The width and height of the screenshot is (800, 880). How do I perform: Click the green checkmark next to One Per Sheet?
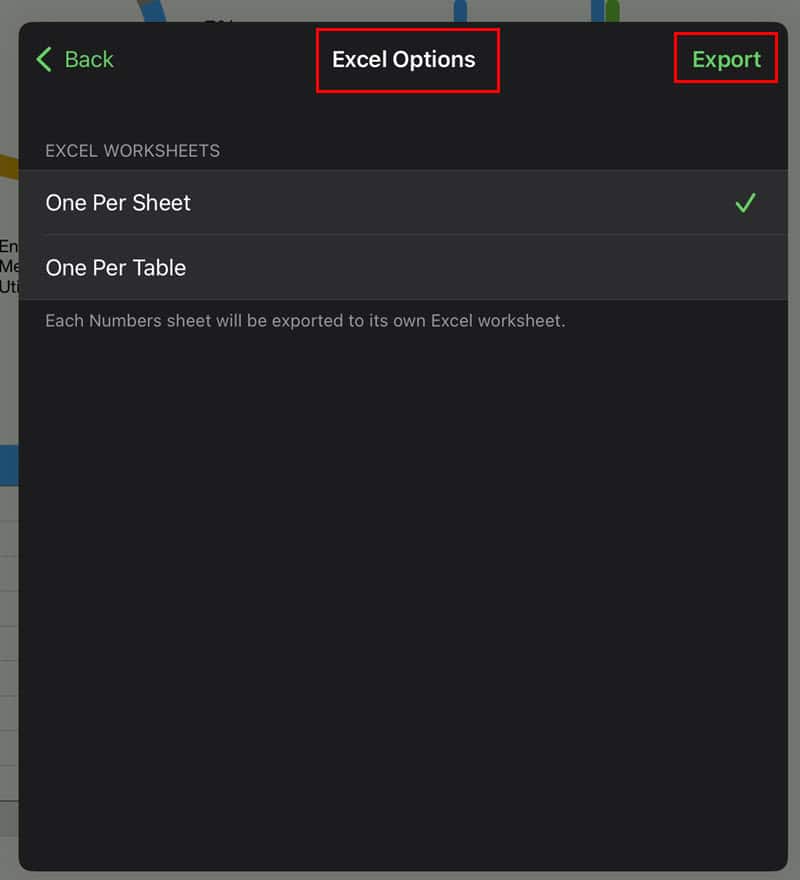pyautogui.click(x=746, y=203)
